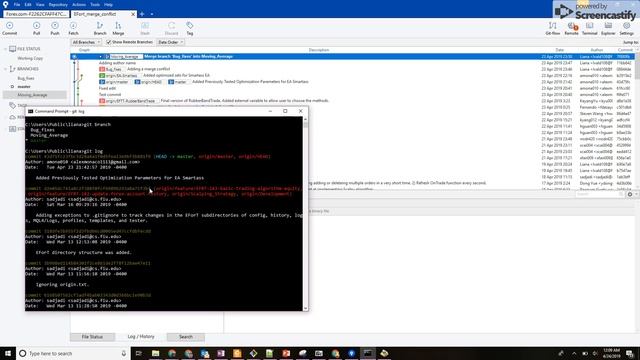Open the Merge tool
This screenshot has width=640, height=360.
pos(118,29)
